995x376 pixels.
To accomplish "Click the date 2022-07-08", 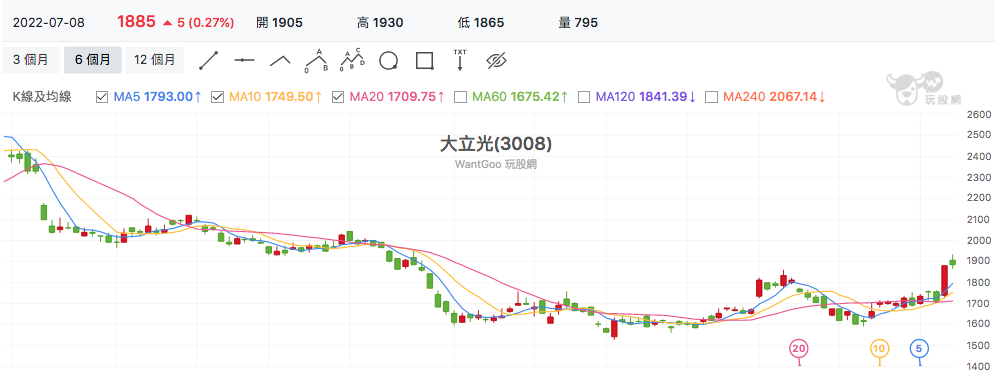I will click(x=48, y=23).
